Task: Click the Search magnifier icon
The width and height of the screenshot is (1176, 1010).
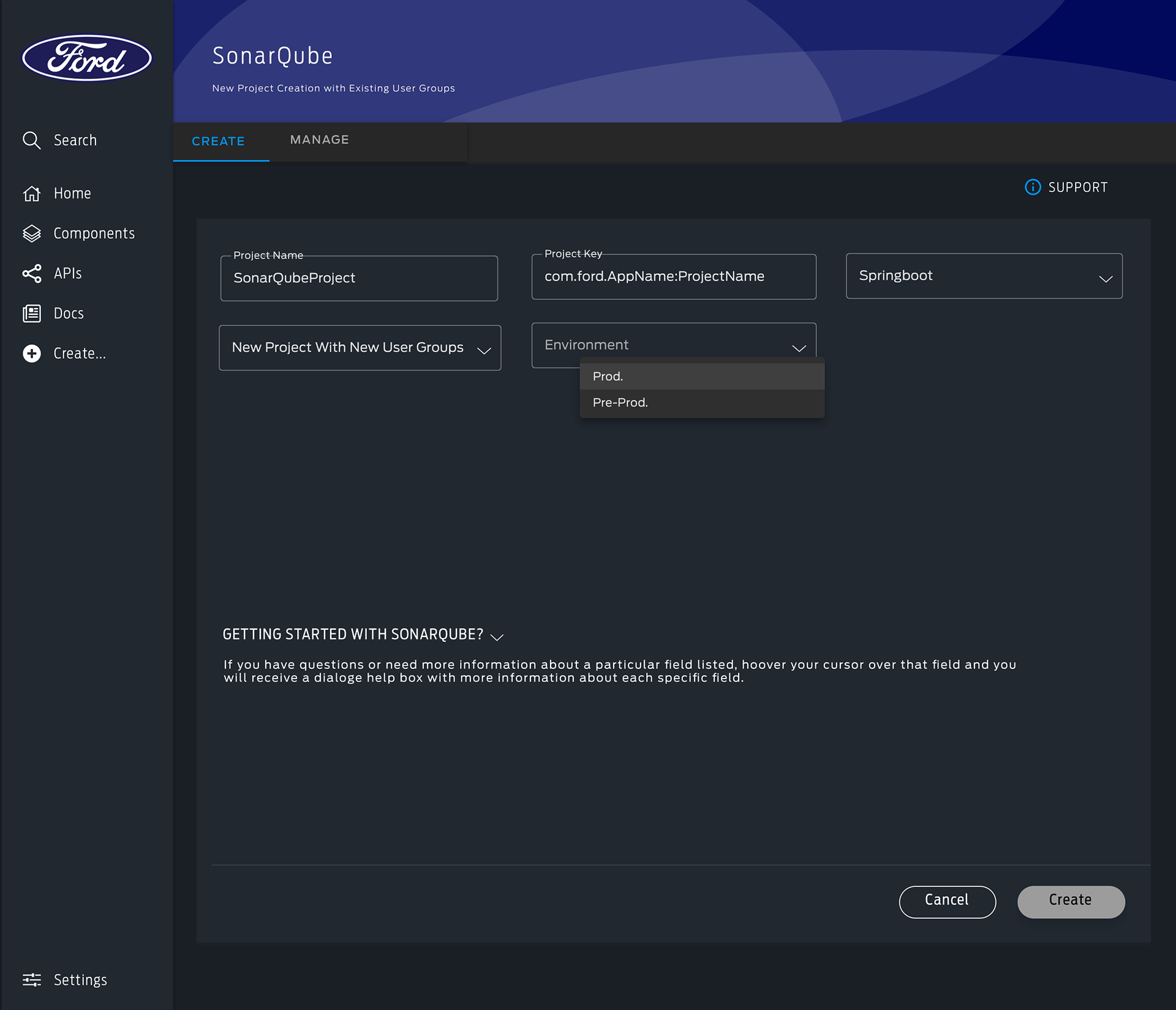Action: pyautogui.click(x=31, y=140)
